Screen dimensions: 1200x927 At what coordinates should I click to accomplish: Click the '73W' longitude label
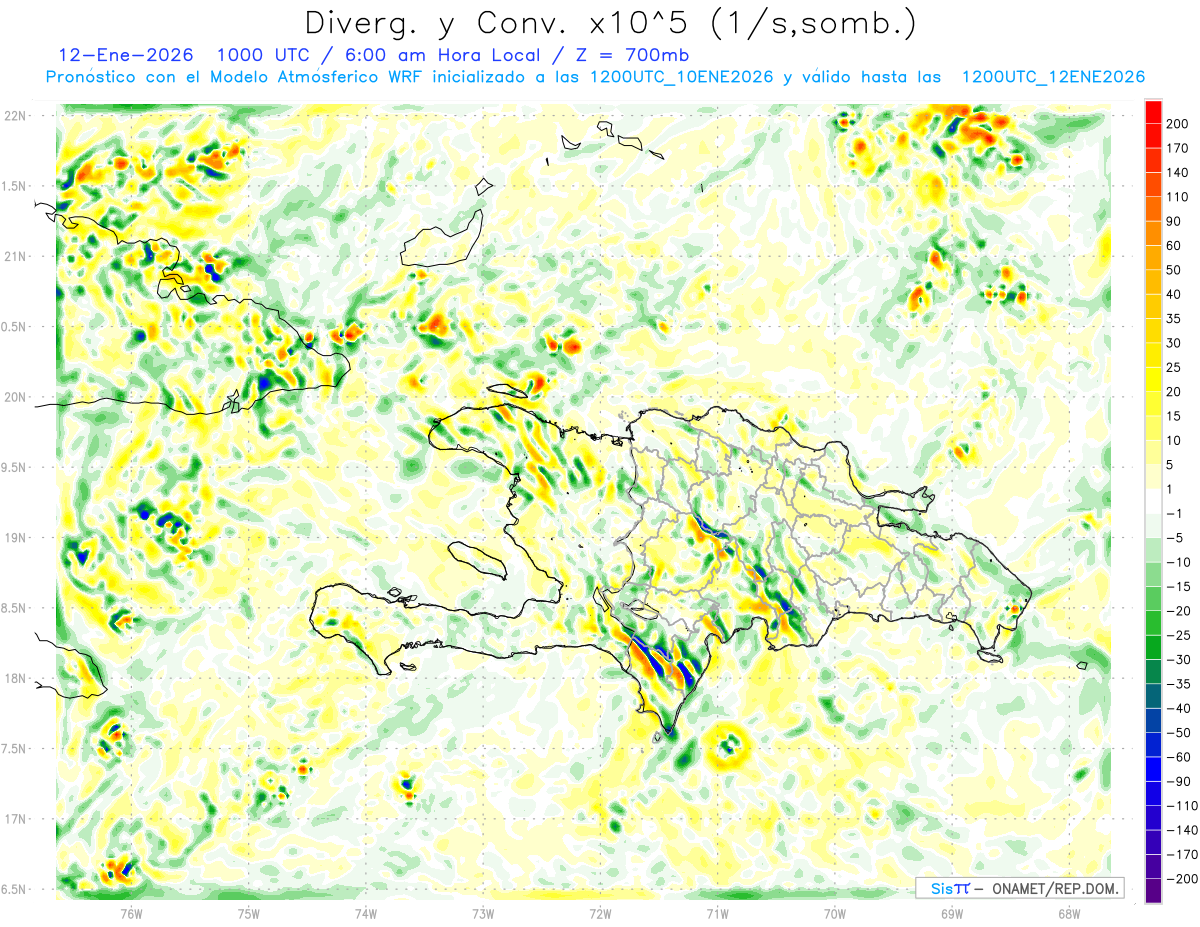(x=483, y=912)
